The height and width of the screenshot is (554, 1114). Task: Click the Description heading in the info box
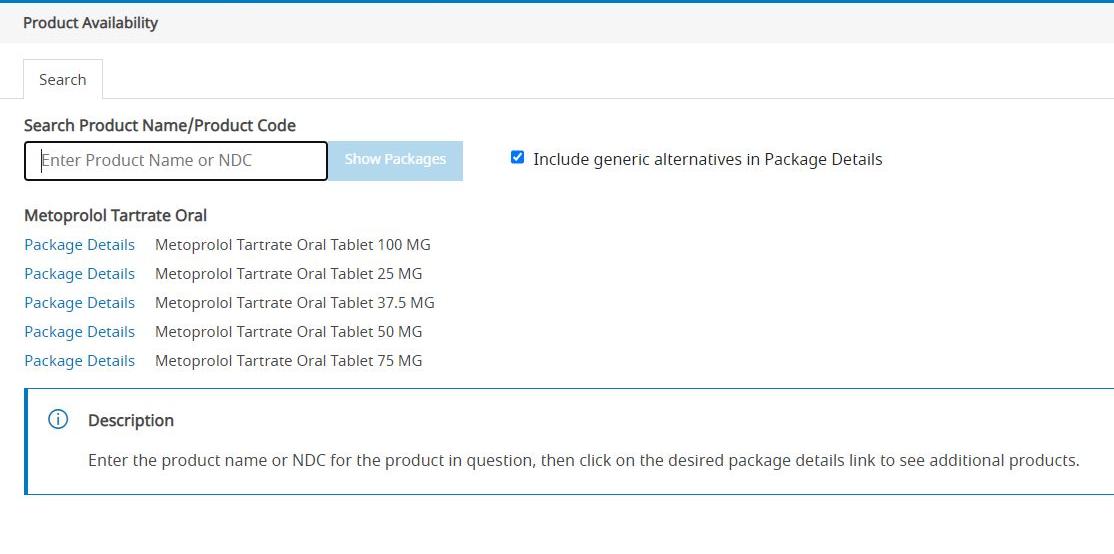click(131, 421)
